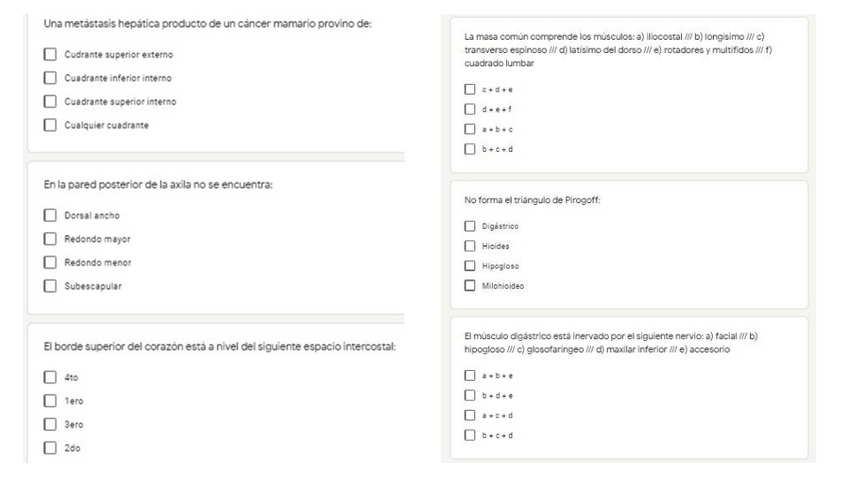
Task: Select 'Redondo mayor' checkbox
Action: (50, 239)
